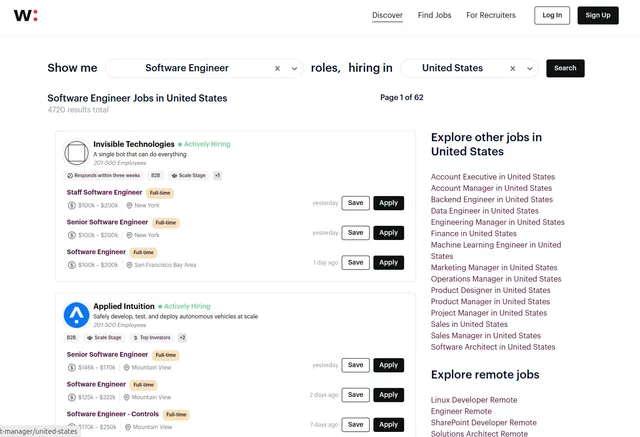Open Data Engineer in United States link
Image resolution: width=640 pixels, height=437 pixels.
pyautogui.click(x=484, y=211)
